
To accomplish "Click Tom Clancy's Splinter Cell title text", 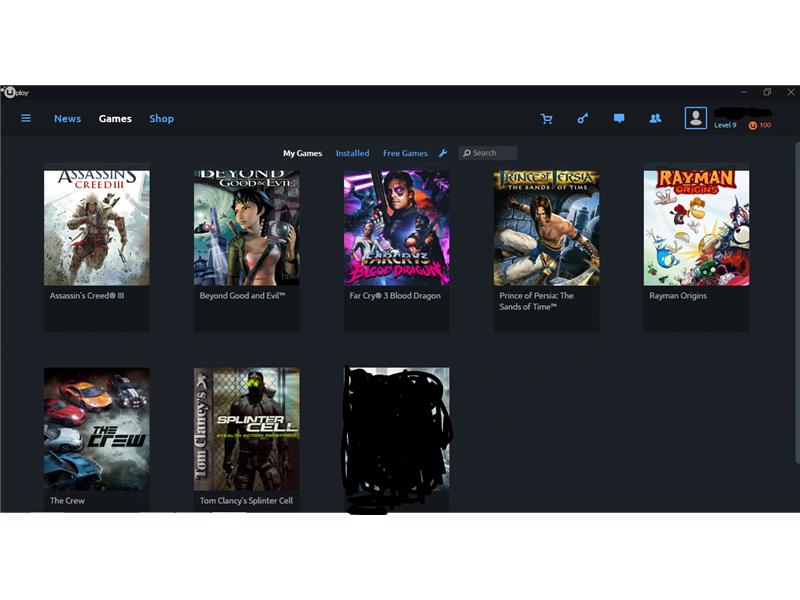I will (246, 501).
